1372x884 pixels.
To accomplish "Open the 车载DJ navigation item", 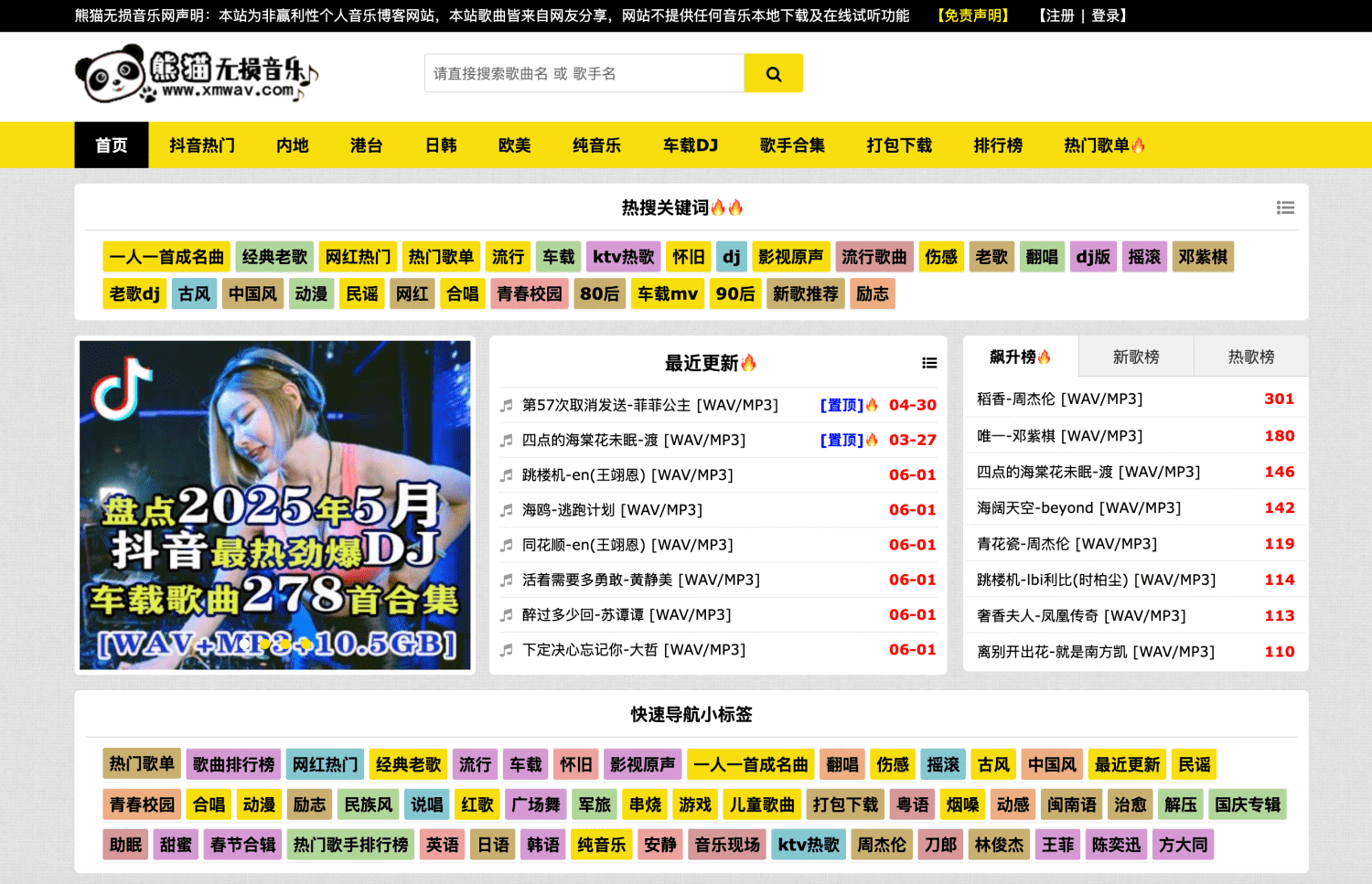I will click(691, 145).
